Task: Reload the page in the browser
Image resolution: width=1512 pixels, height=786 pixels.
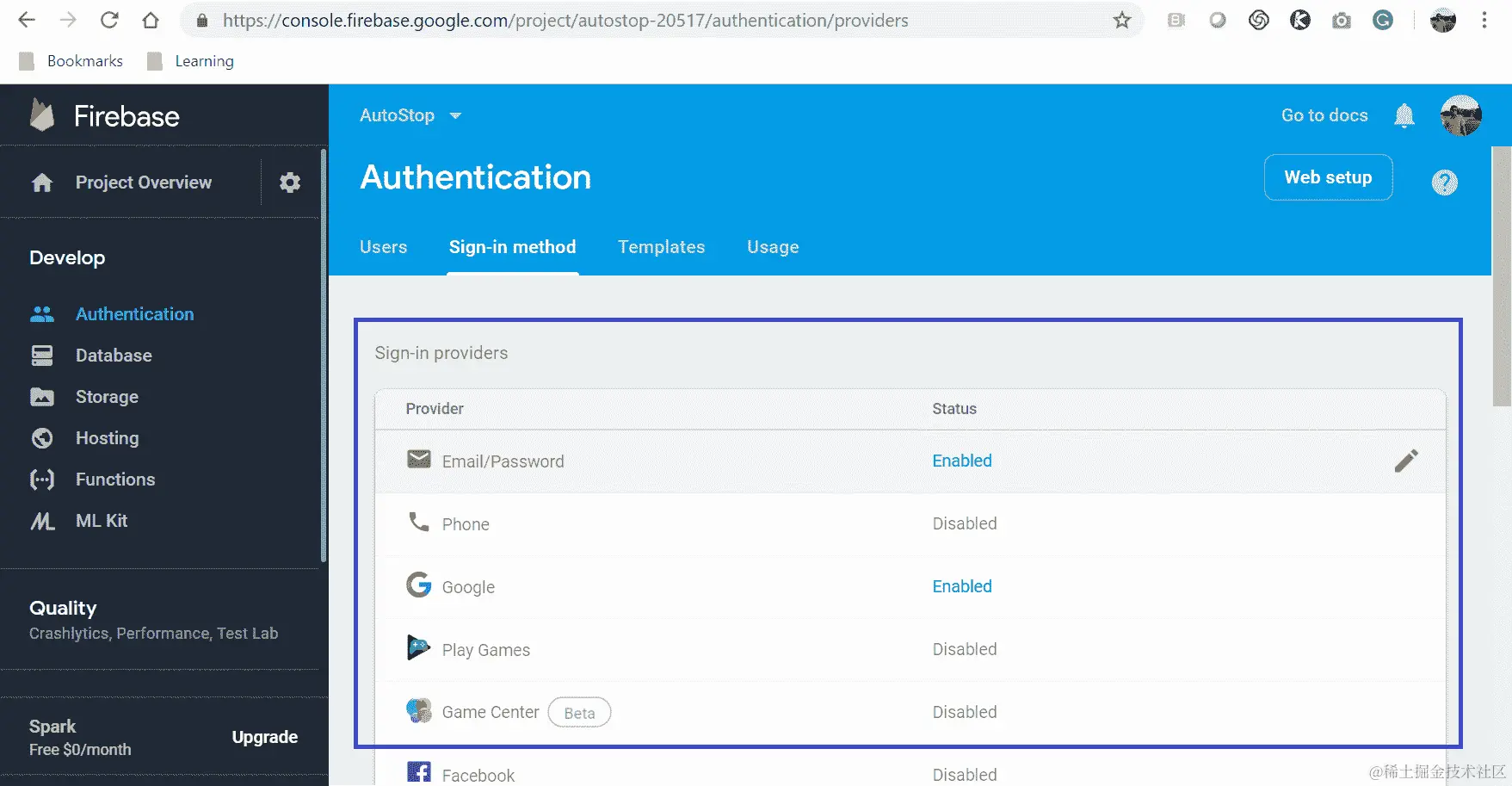Action: click(109, 21)
